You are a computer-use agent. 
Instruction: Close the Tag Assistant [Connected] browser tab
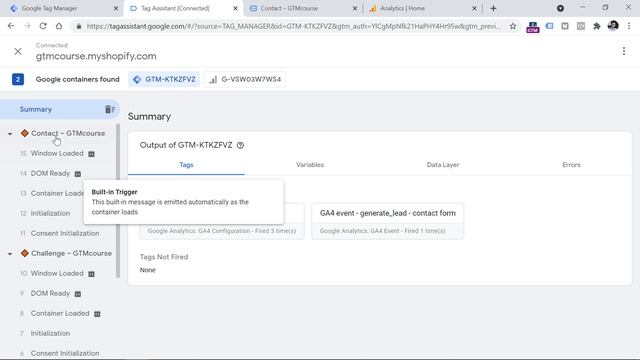[235, 8]
